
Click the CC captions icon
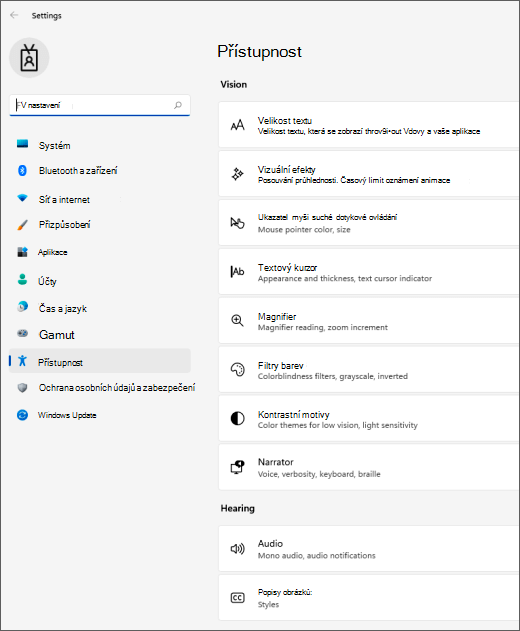237,598
